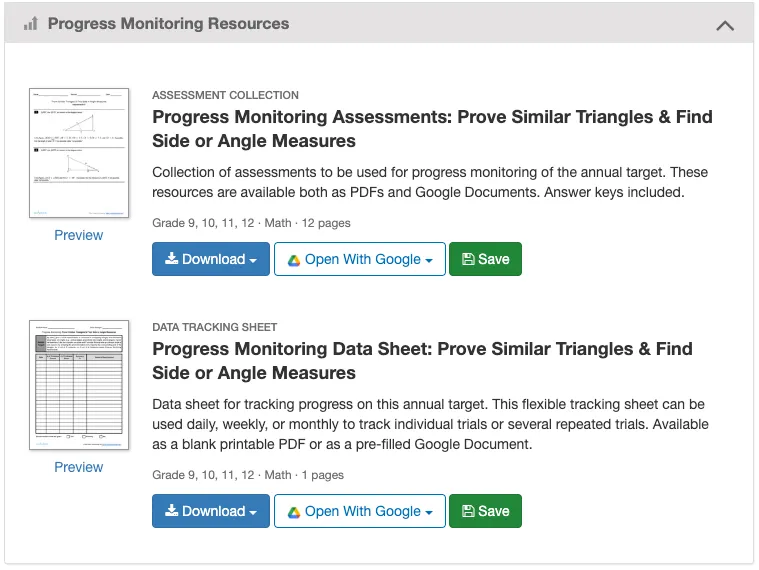Open Progress Monitoring Assessments title link

pos(432,129)
